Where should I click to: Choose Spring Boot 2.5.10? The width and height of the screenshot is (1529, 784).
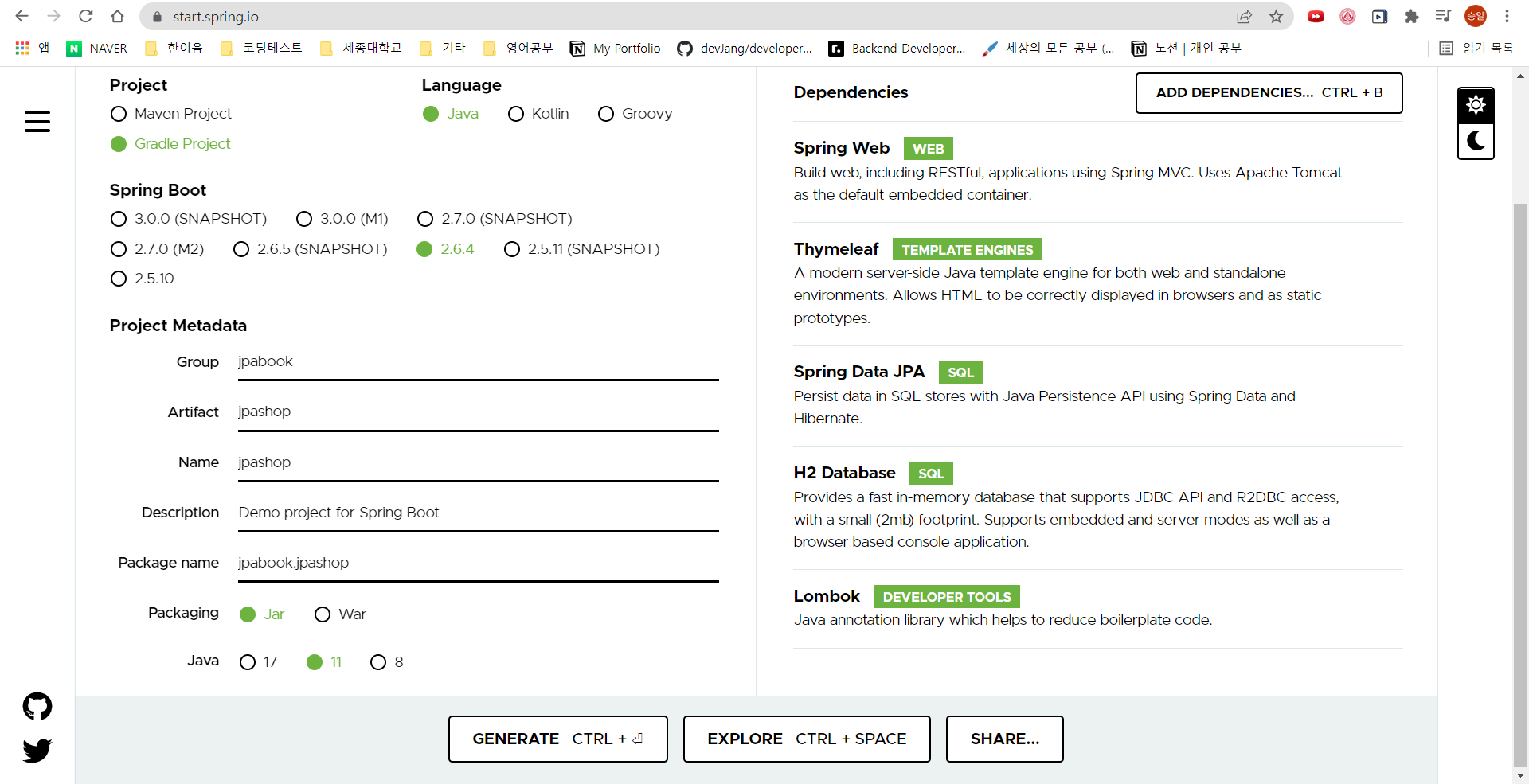[x=143, y=279]
